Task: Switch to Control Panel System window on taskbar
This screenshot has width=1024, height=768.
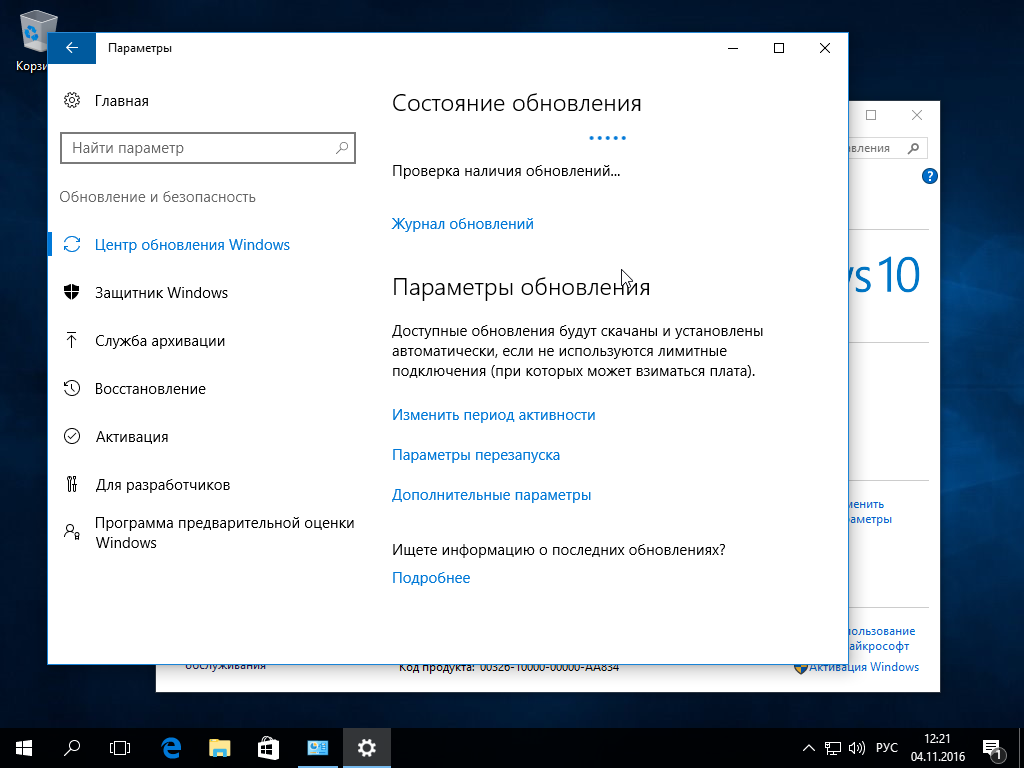Action: tap(317, 748)
